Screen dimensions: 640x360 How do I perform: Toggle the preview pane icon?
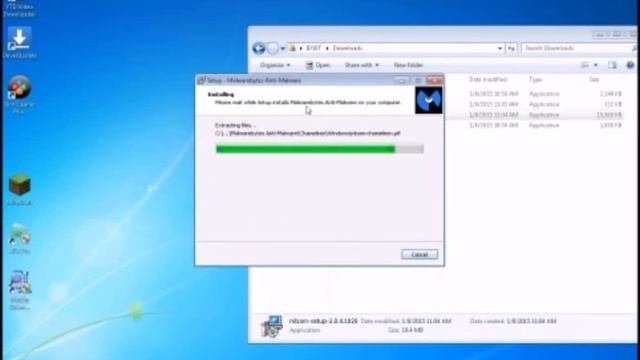(612, 65)
